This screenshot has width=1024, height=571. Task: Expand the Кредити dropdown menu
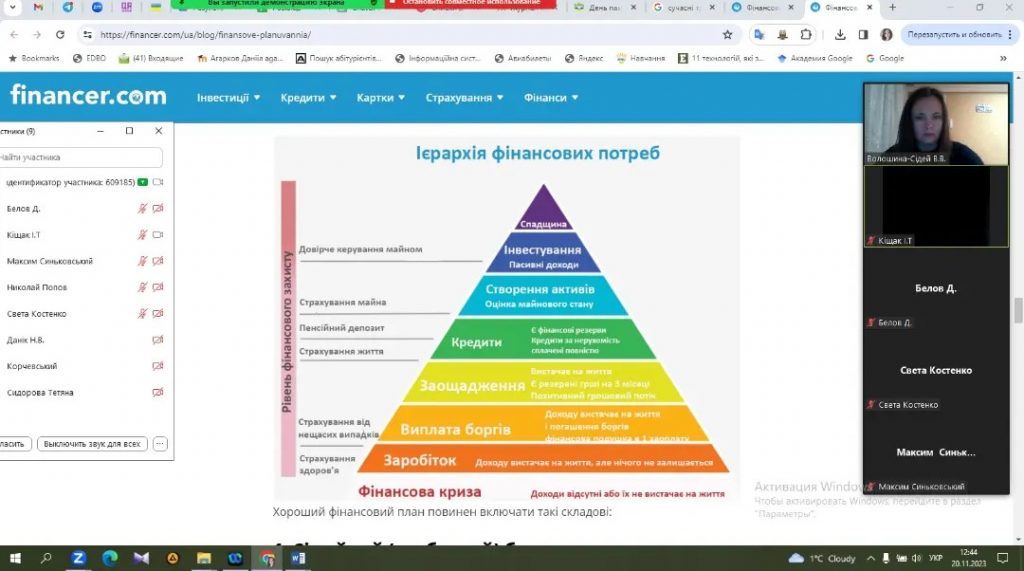coord(308,98)
